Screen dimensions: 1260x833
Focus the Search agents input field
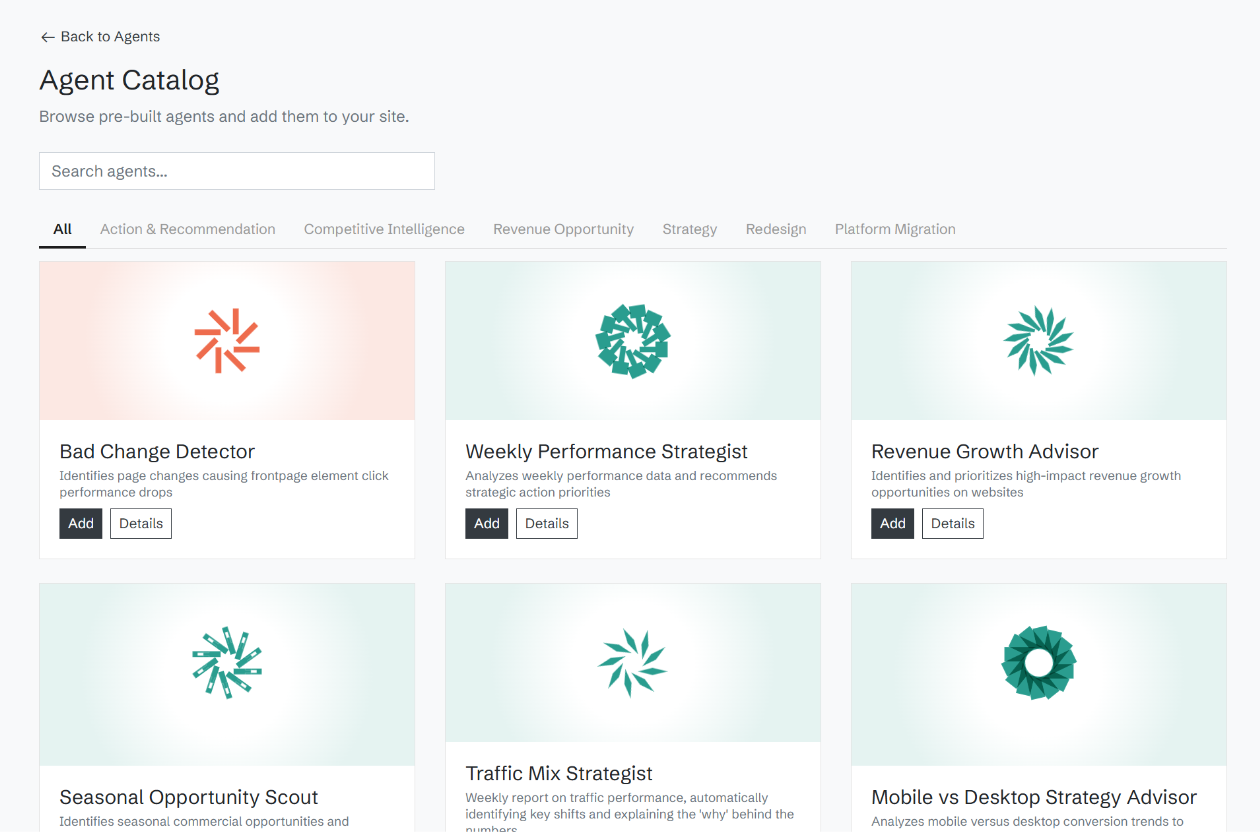tap(237, 171)
